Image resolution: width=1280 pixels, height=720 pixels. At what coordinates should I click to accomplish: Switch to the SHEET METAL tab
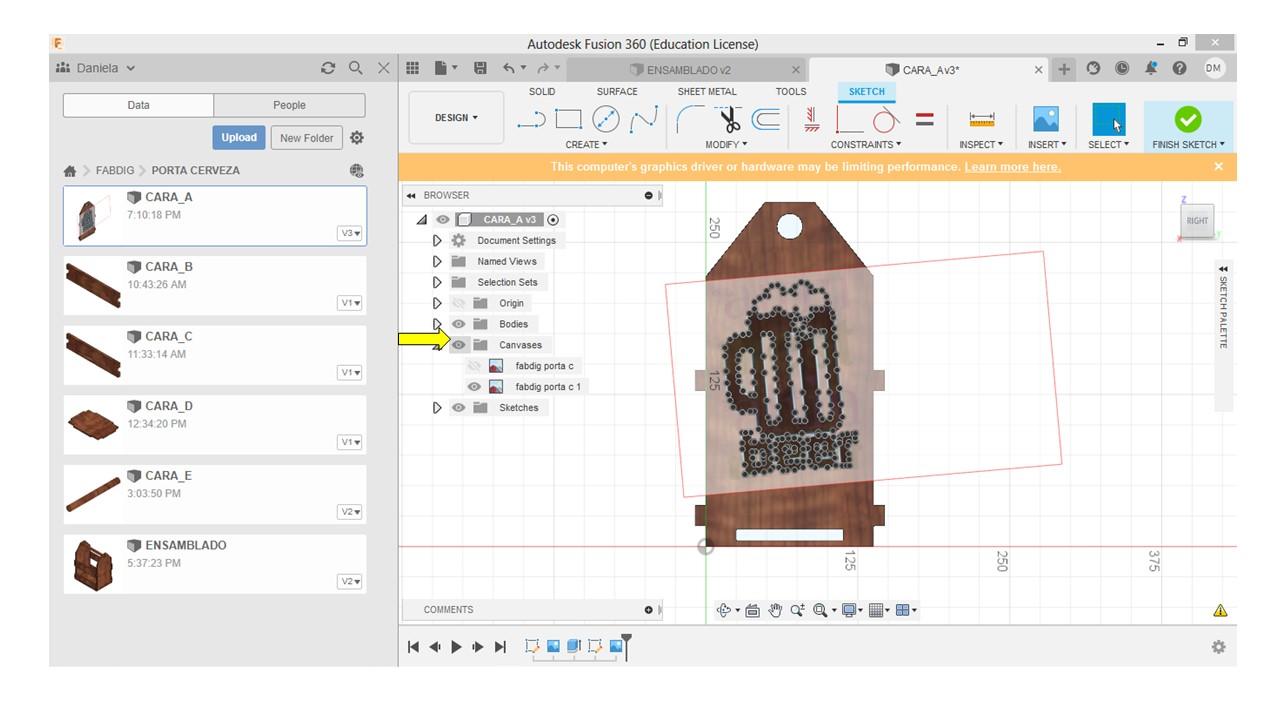click(706, 91)
